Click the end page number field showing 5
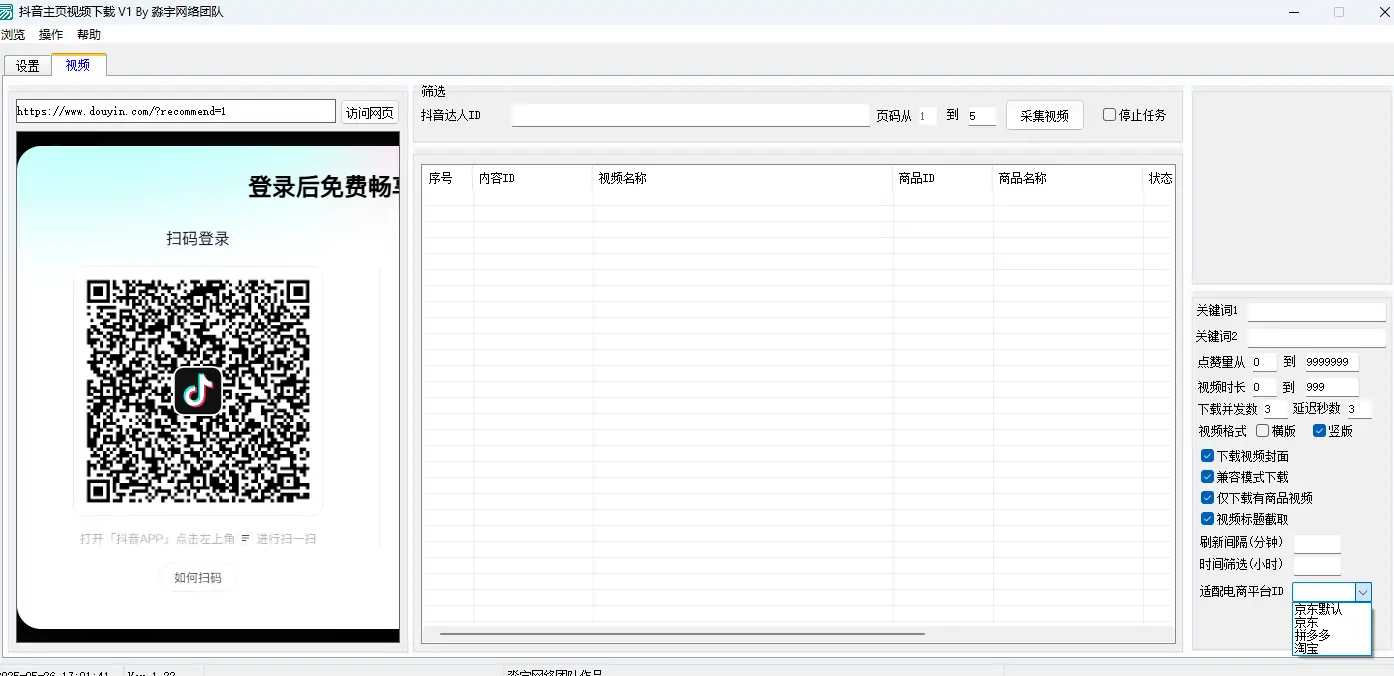The image size is (1394, 676). [981, 116]
